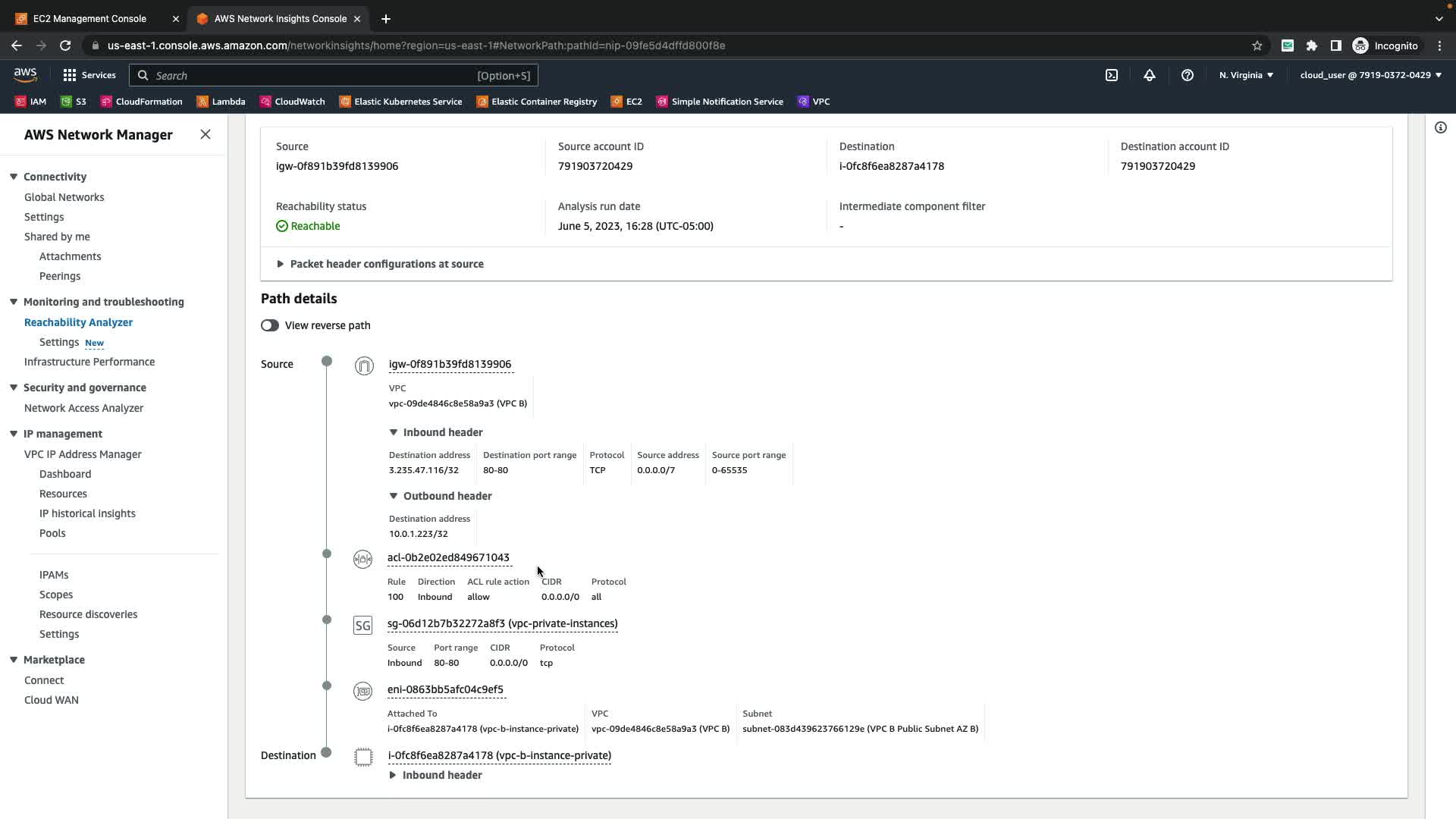1456x819 pixels.
Task: Switch to EC2 Management Console tab
Action: coord(89,18)
